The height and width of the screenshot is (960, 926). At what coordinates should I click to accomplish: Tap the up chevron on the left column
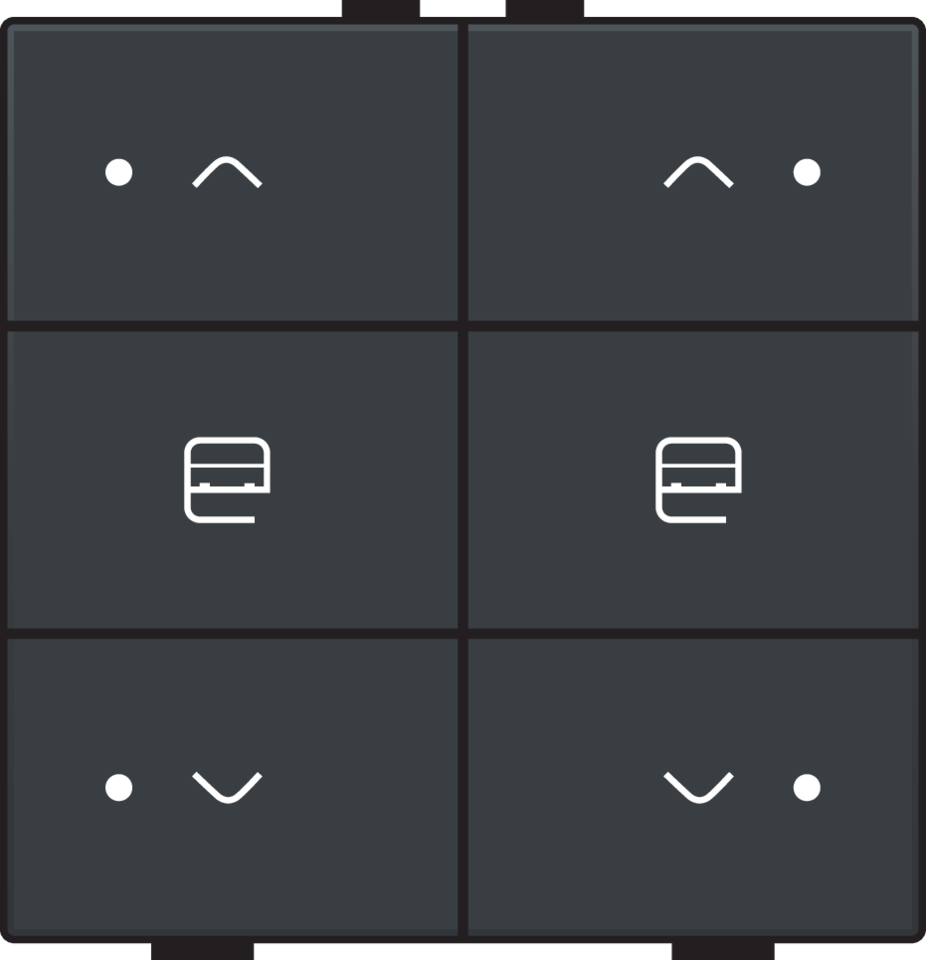(x=227, y=172)
